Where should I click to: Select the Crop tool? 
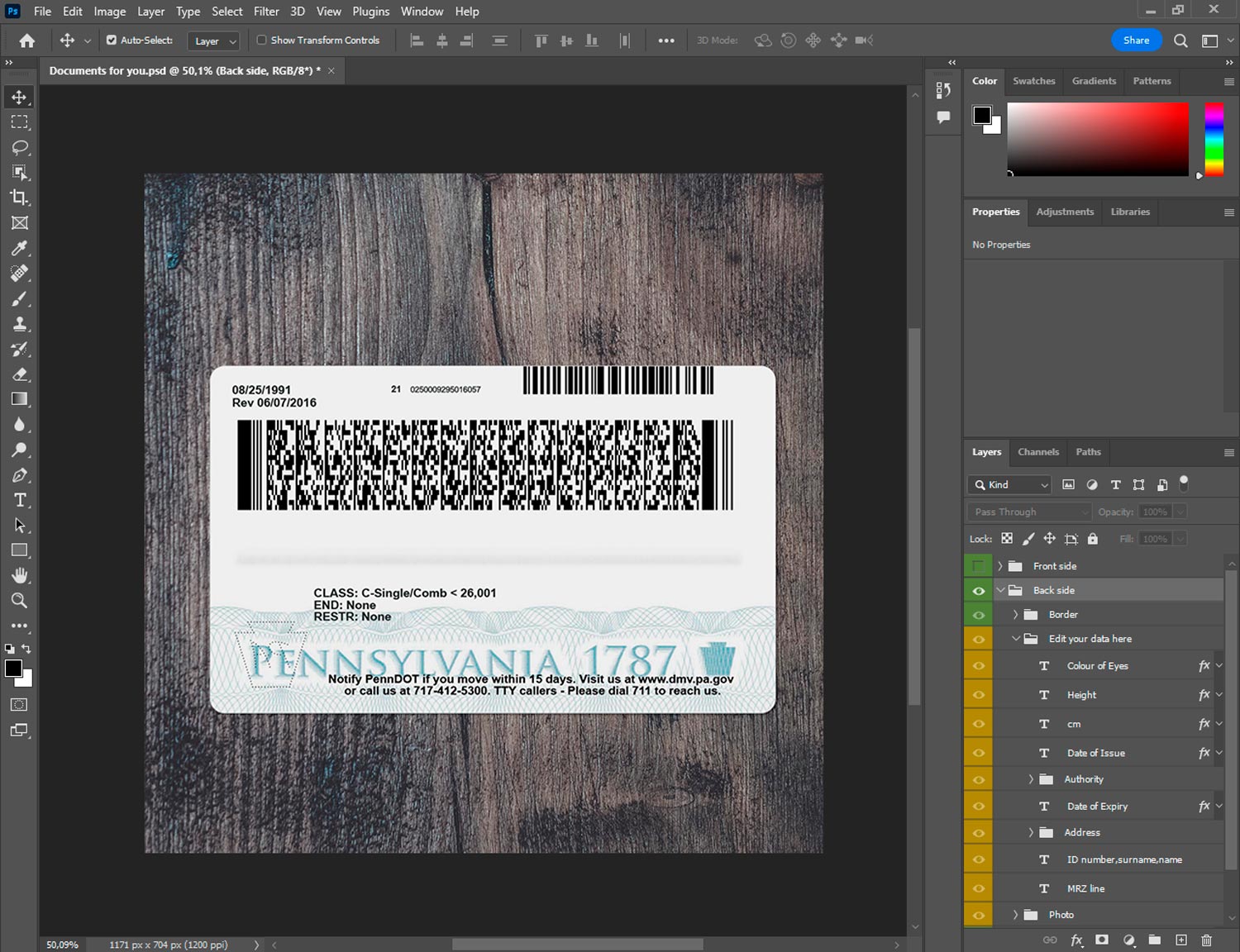pos(20,198)
